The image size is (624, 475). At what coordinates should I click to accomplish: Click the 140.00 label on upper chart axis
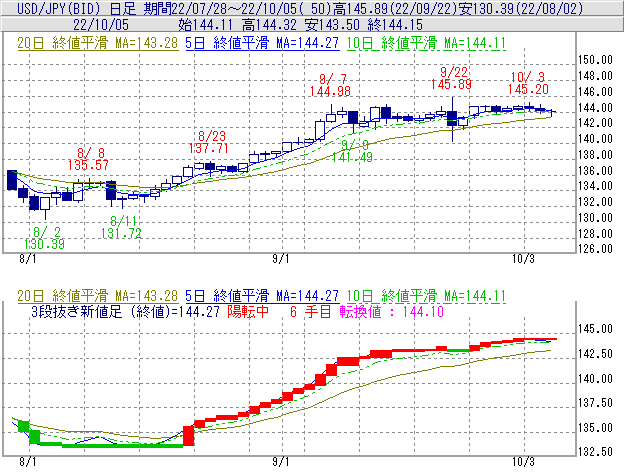(x=595, y=139)
